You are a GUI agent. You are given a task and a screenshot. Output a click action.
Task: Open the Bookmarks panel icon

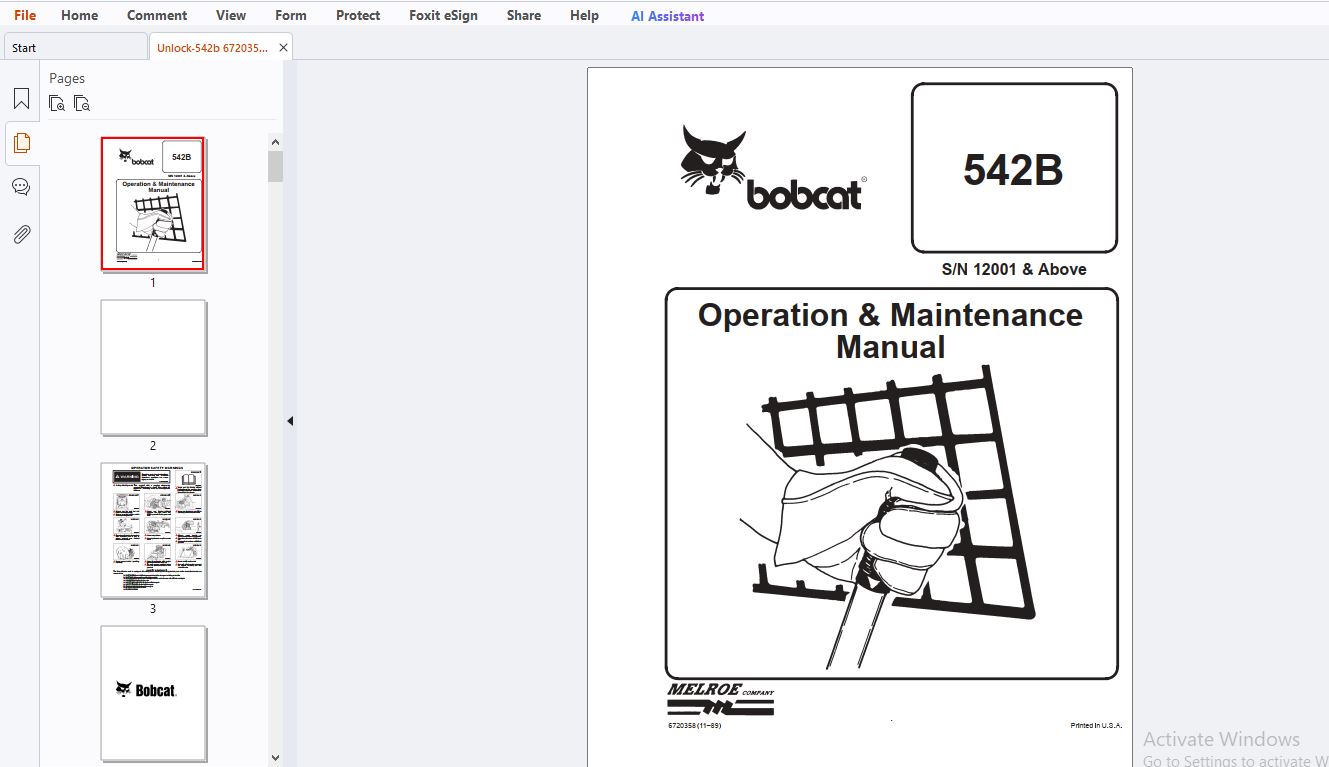[x=21, y=99]
